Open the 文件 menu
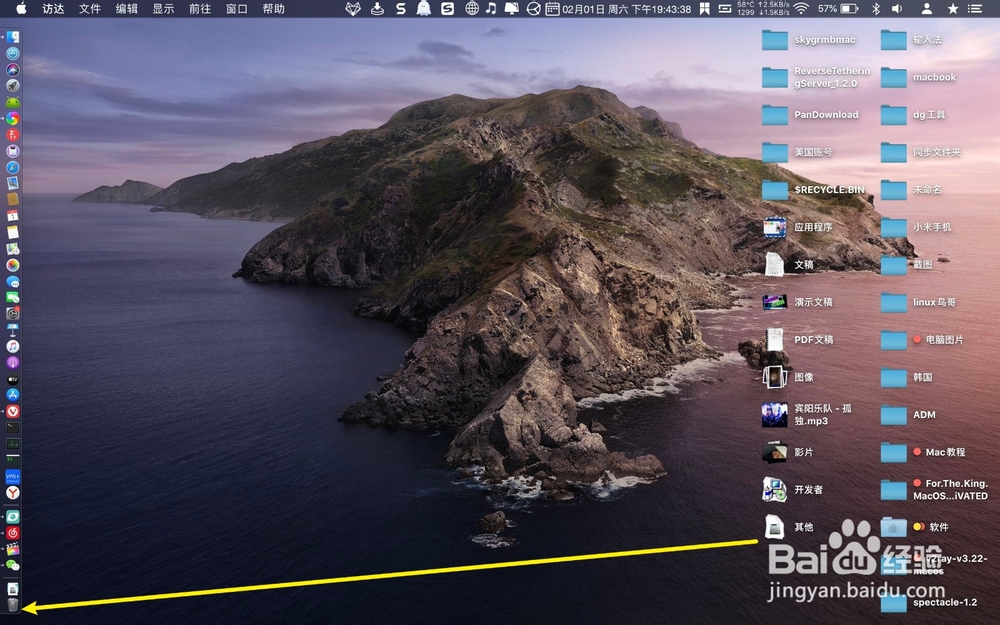 click(90, 8)
